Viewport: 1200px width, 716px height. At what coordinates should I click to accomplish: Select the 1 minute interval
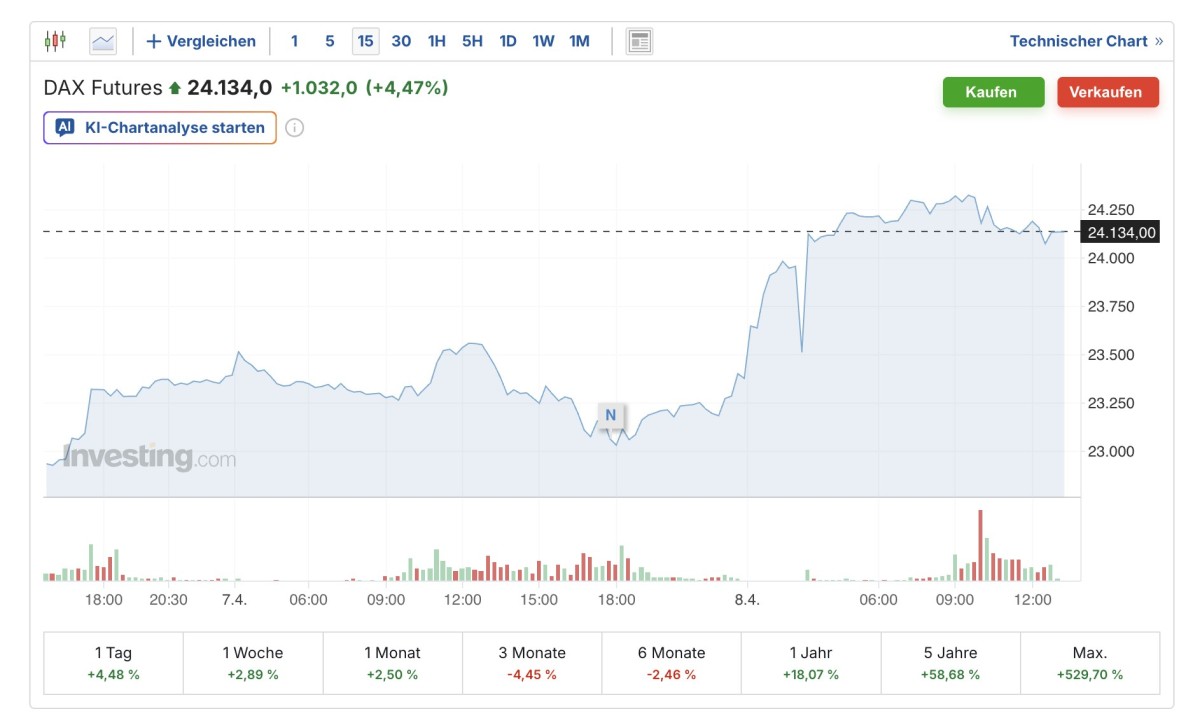tap(294, 41)
